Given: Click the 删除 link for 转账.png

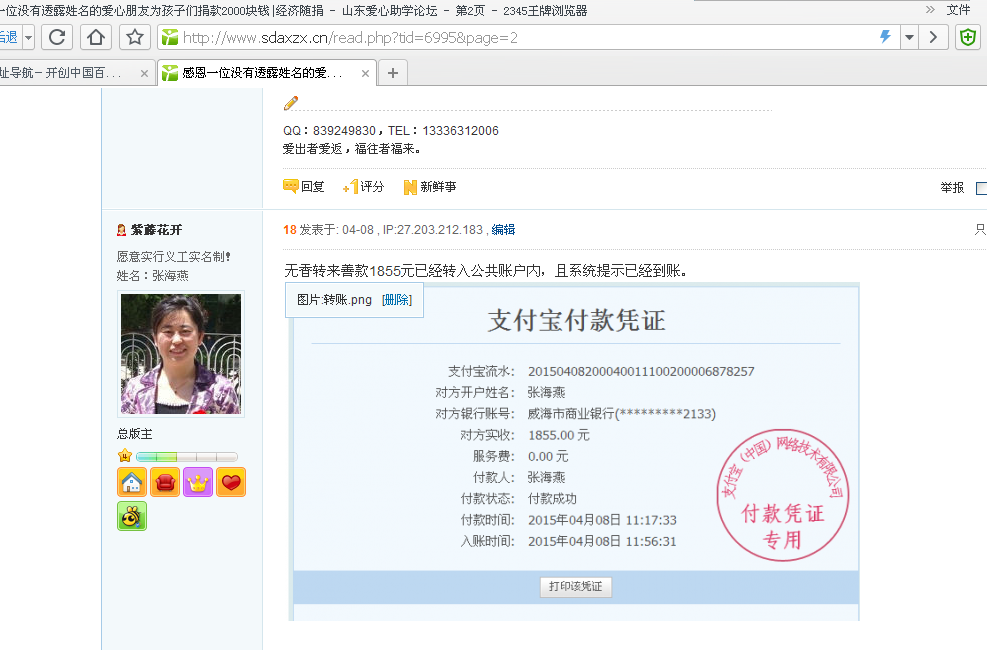Looking at the screenshot, I should pyautogui.click(x=397, y=300).
